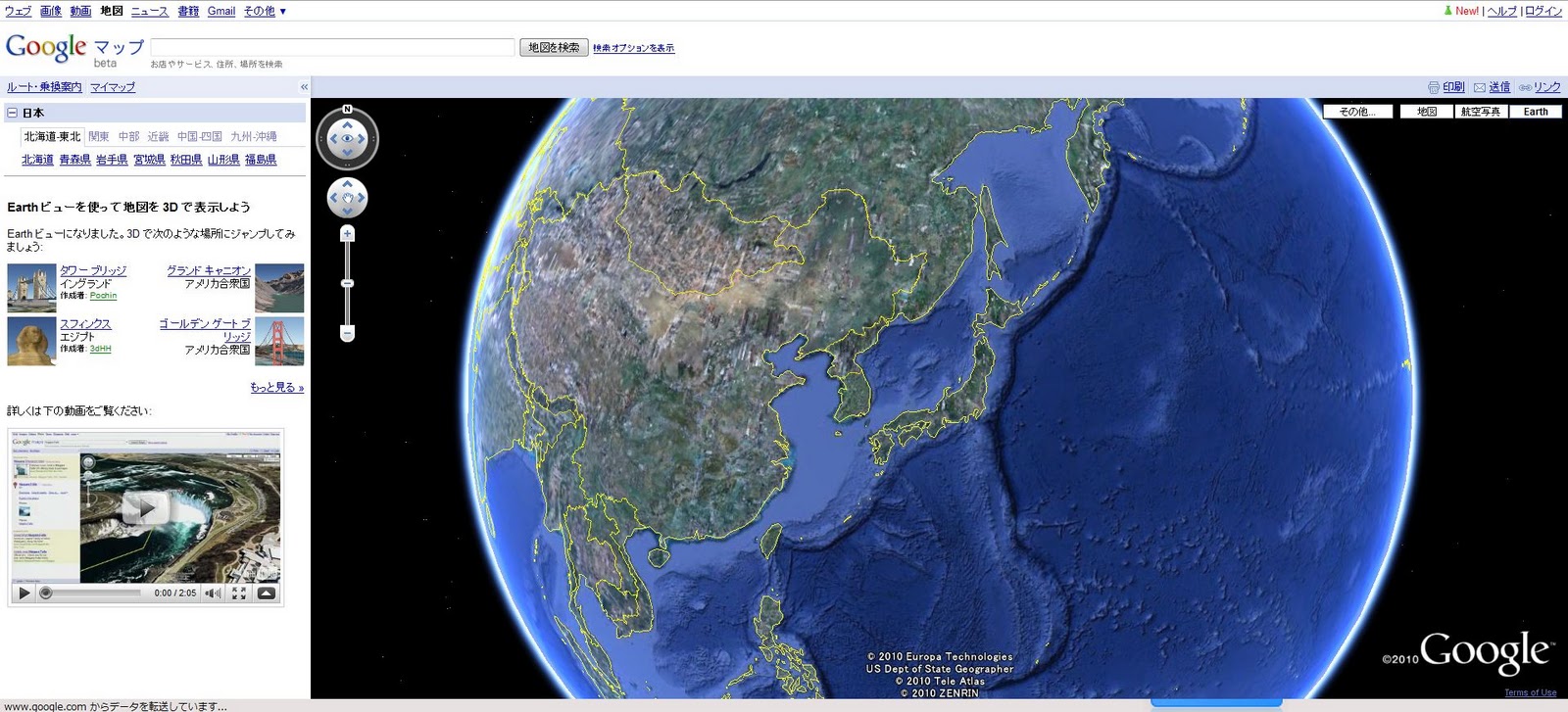Screen dimensions: 1568x712
Task: Click the printer icon beside 印刷
Action: click(1434, 87)
